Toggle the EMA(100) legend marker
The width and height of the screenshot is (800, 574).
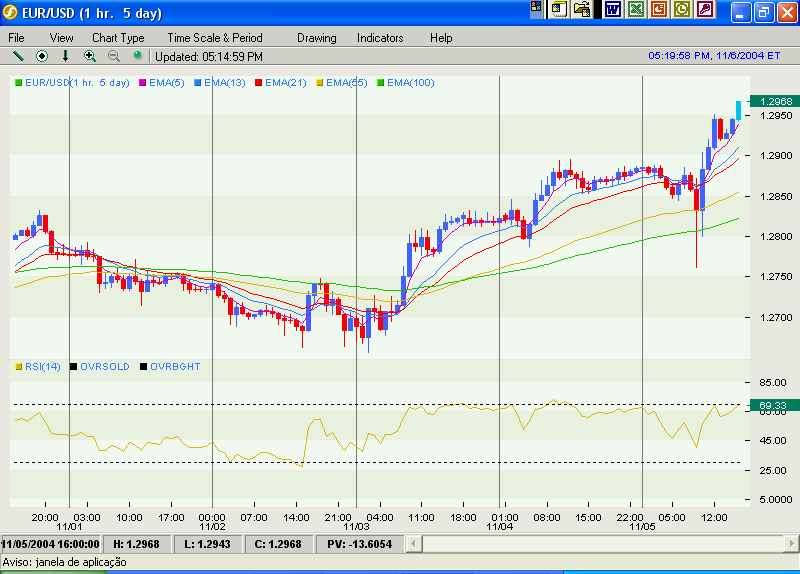380,83
